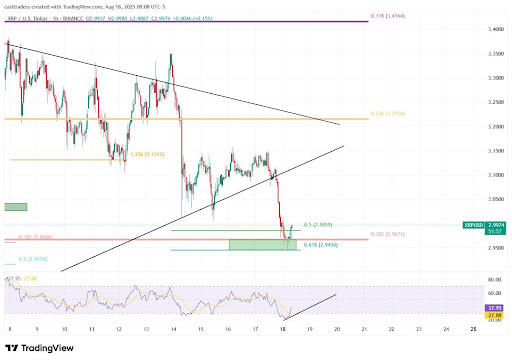512x361 pixels.
Task: Select the large green support zone rectangle
Action: point(263,244)
